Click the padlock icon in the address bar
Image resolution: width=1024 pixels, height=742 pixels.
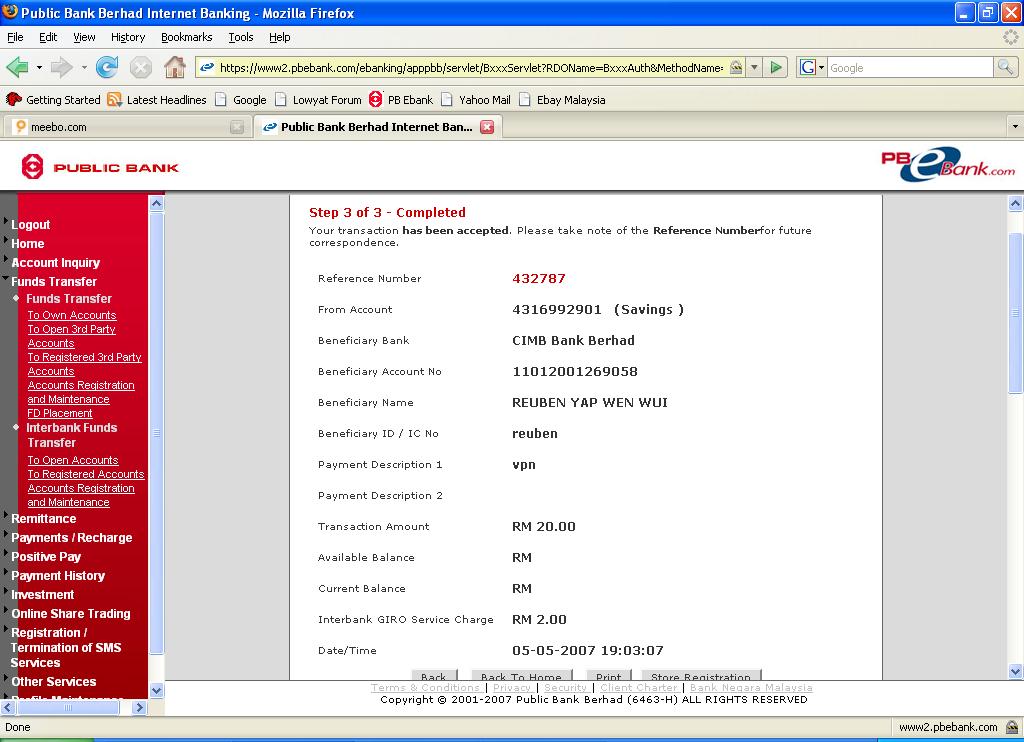736,67
